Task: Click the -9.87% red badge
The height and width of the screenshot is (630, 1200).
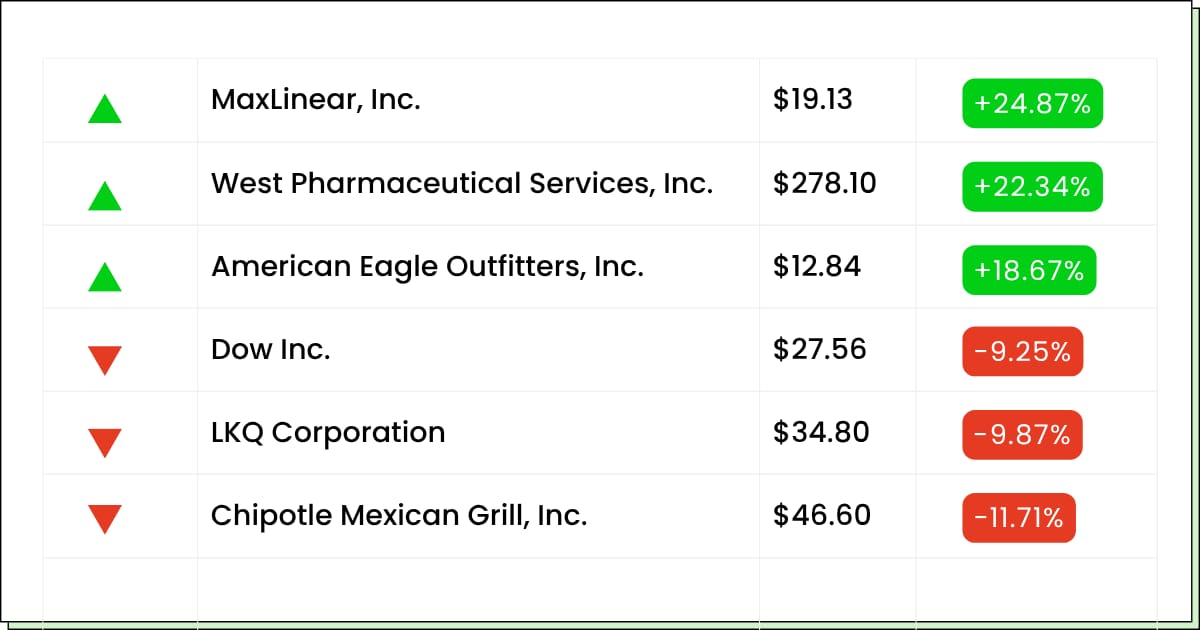Action: tap(1022, 435)
